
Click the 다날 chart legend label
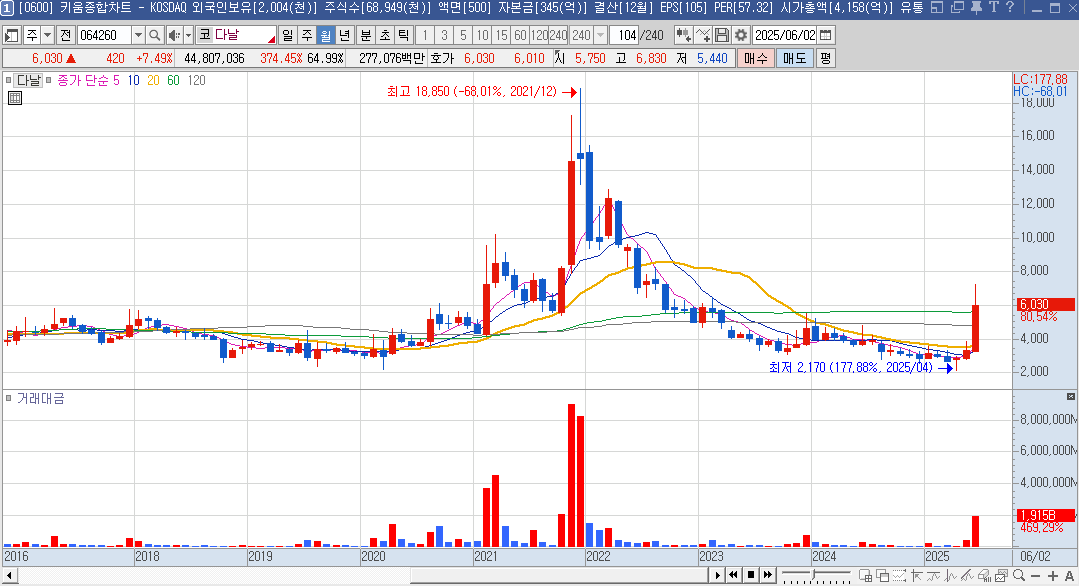[29, 80]
